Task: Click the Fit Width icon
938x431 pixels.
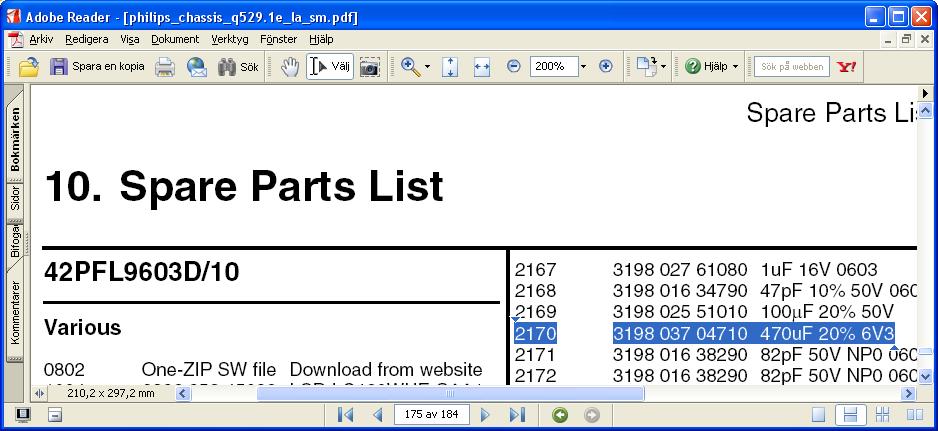Action: [x=482, y=67]
